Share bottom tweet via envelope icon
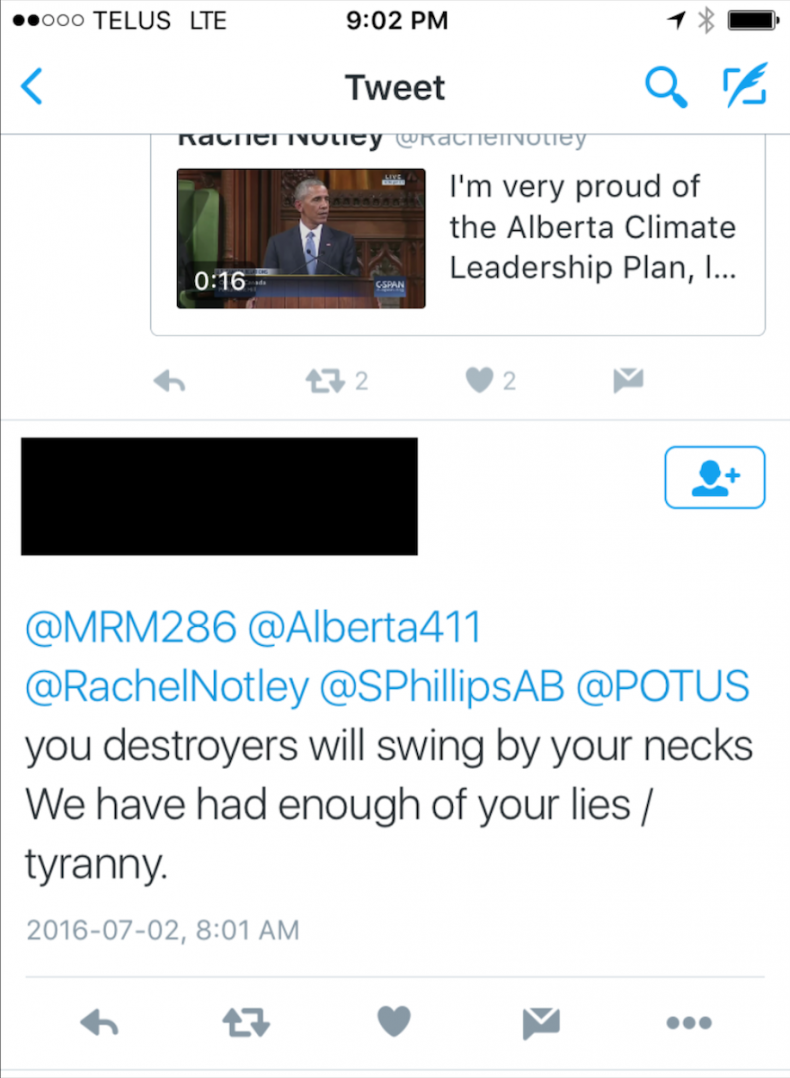Image resolution: width=790 pixels, height=1078 pixels. coord(541,1022)
